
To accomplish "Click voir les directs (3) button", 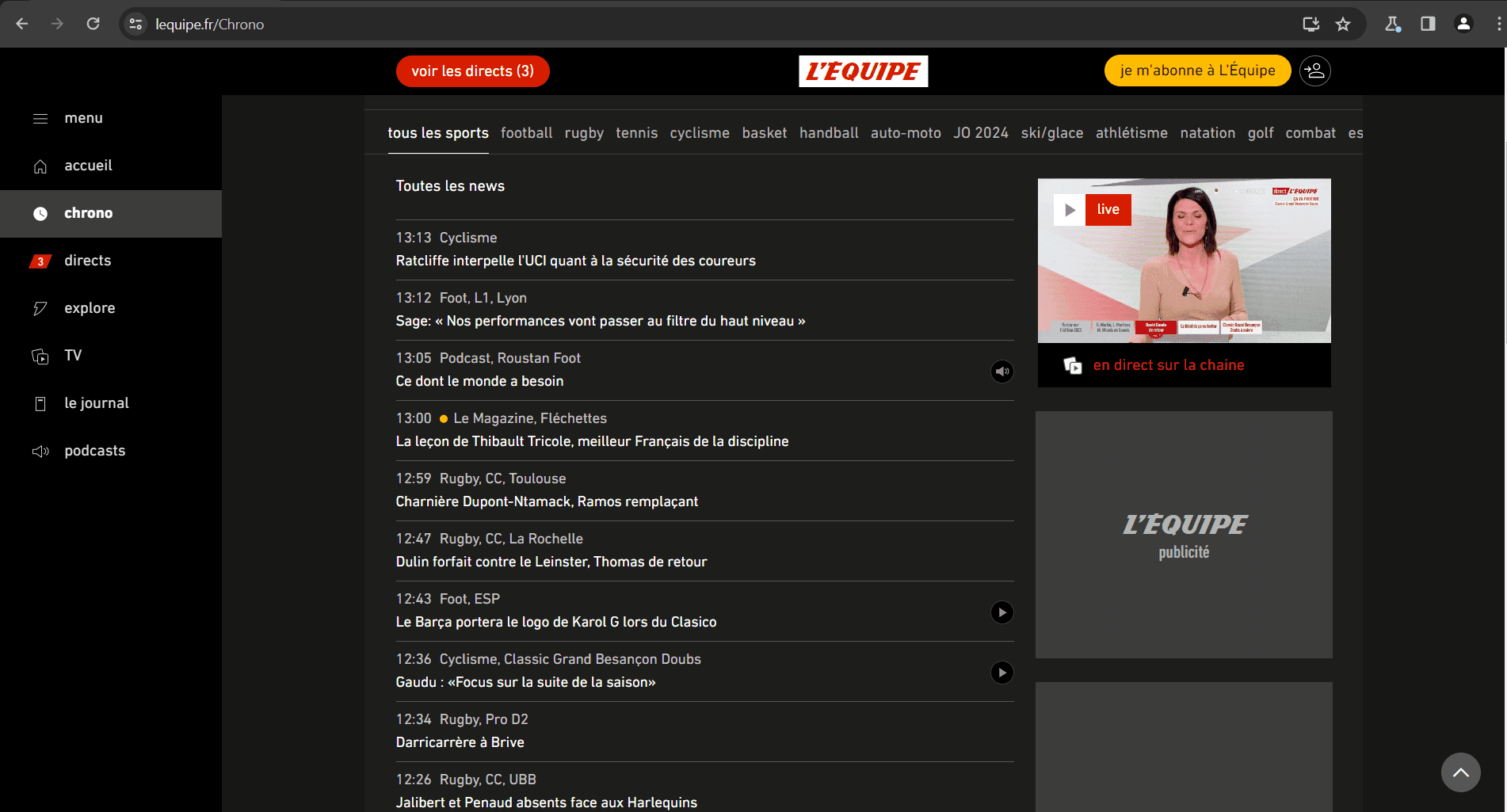I will pyautogui.click(x=473, y=71).
